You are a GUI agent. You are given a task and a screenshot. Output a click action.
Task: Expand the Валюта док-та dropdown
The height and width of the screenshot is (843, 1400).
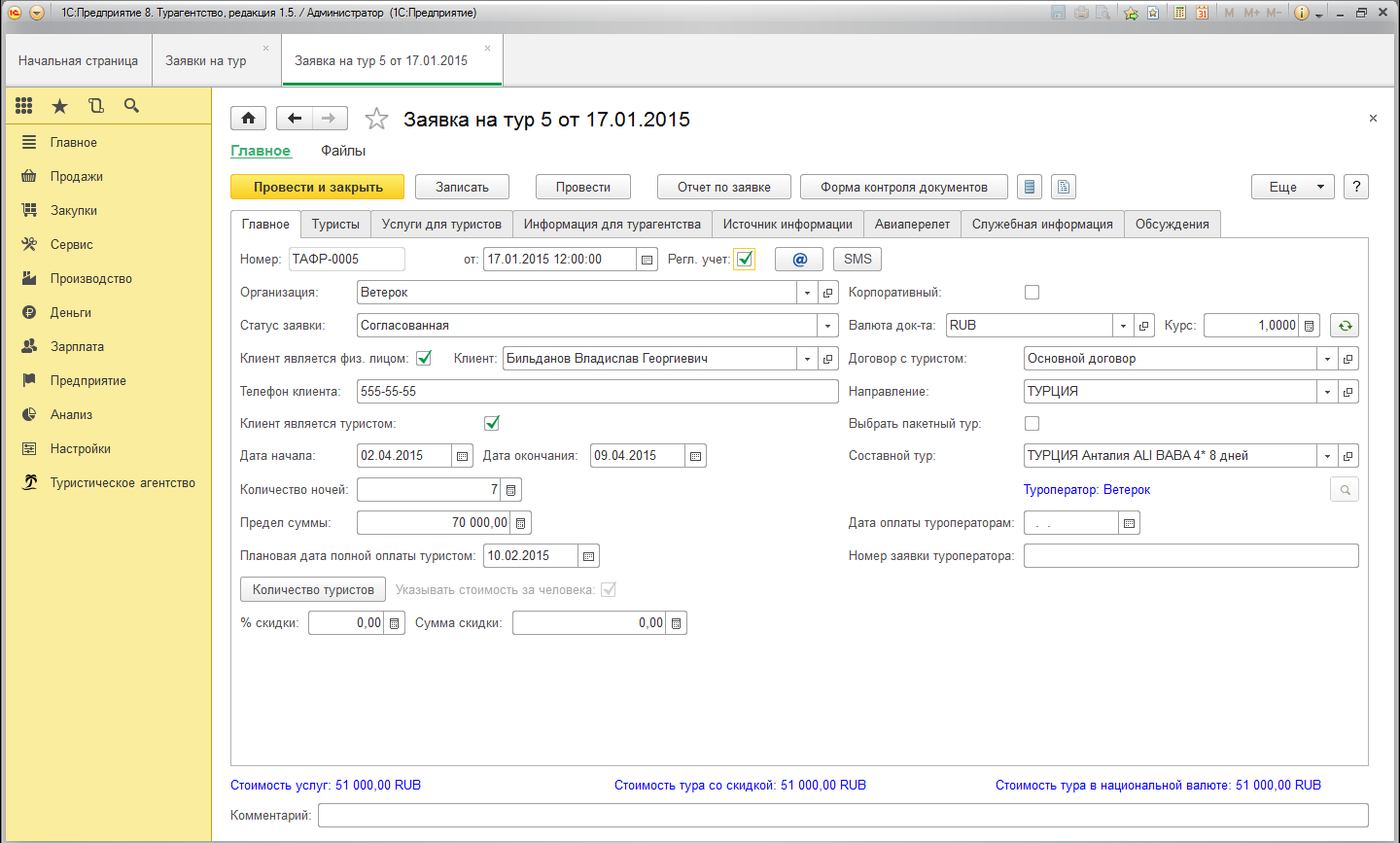point(1123,326)
